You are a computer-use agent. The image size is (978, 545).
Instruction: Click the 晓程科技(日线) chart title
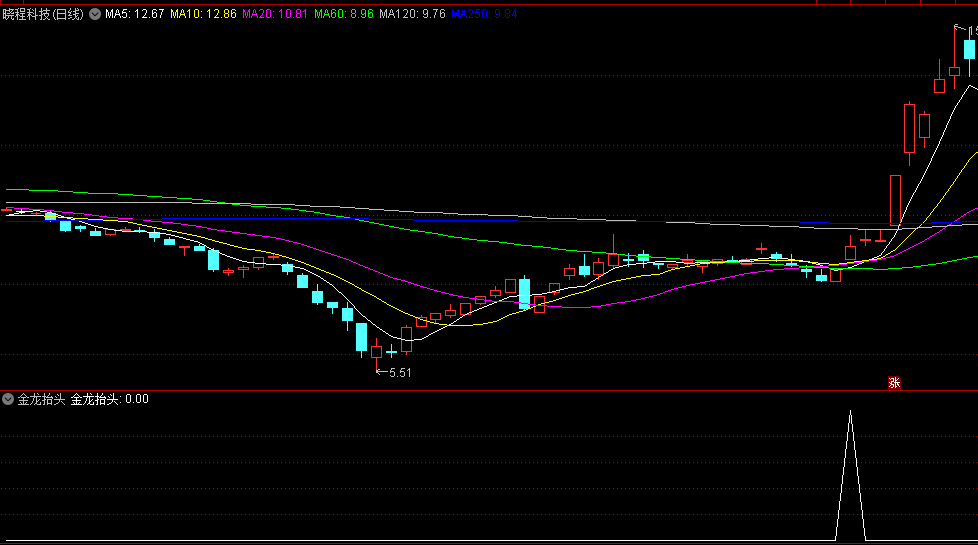43,14
